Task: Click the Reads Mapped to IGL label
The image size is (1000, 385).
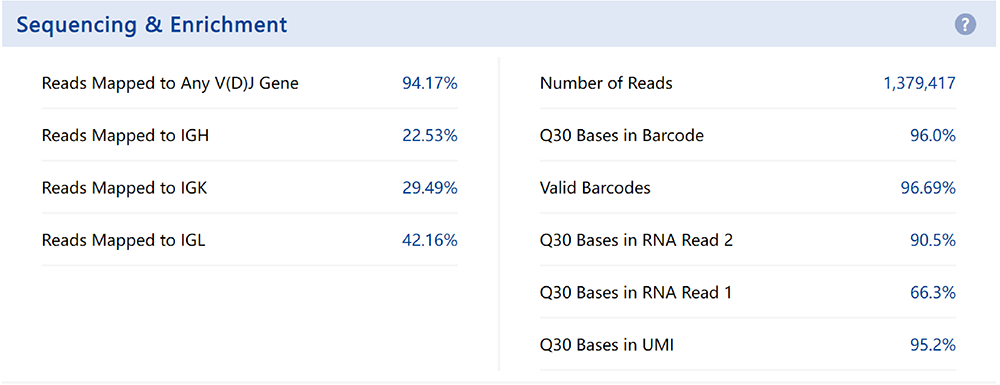Action: point(124,240)
